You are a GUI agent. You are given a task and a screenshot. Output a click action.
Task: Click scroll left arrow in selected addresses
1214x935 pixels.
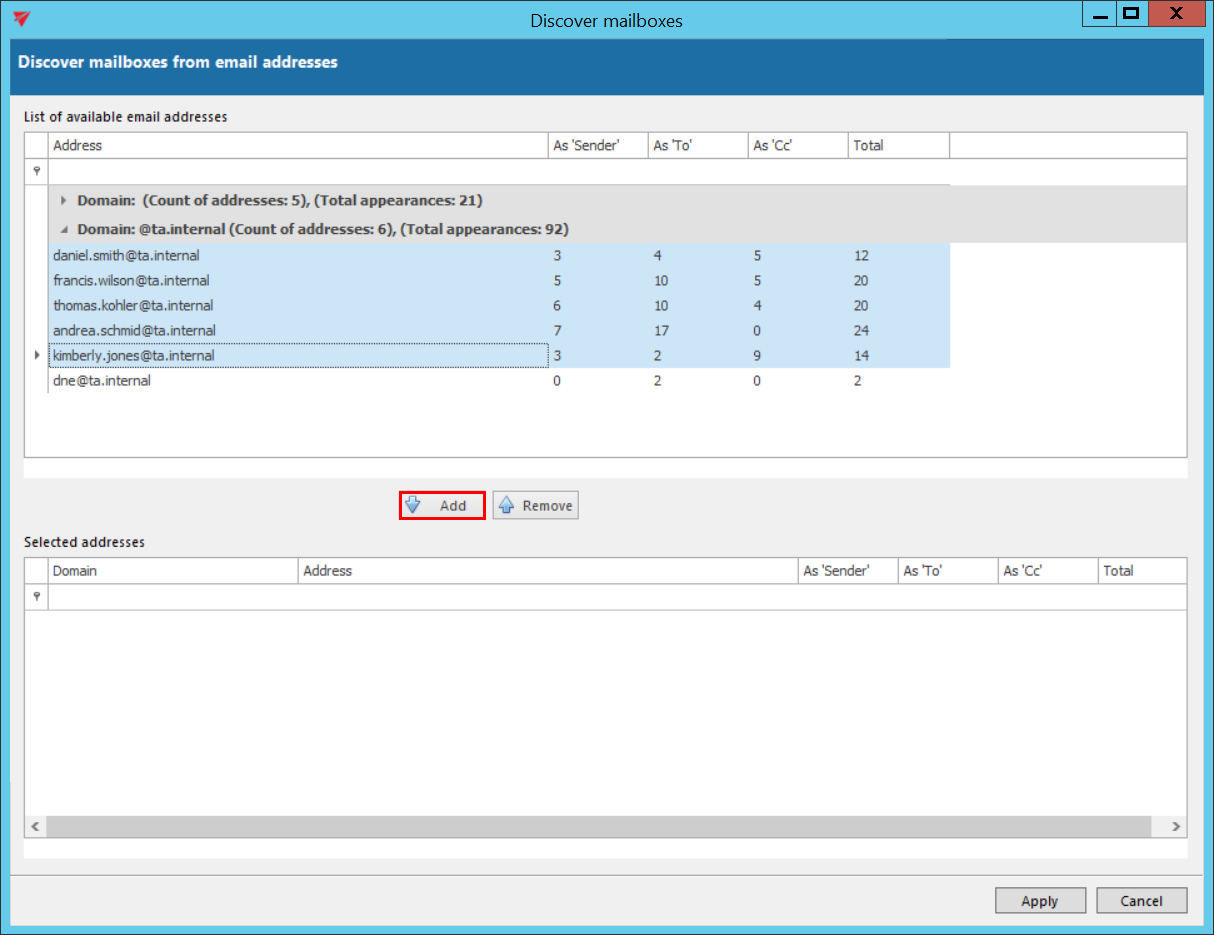pyautogui.click(x=36, y=827)
